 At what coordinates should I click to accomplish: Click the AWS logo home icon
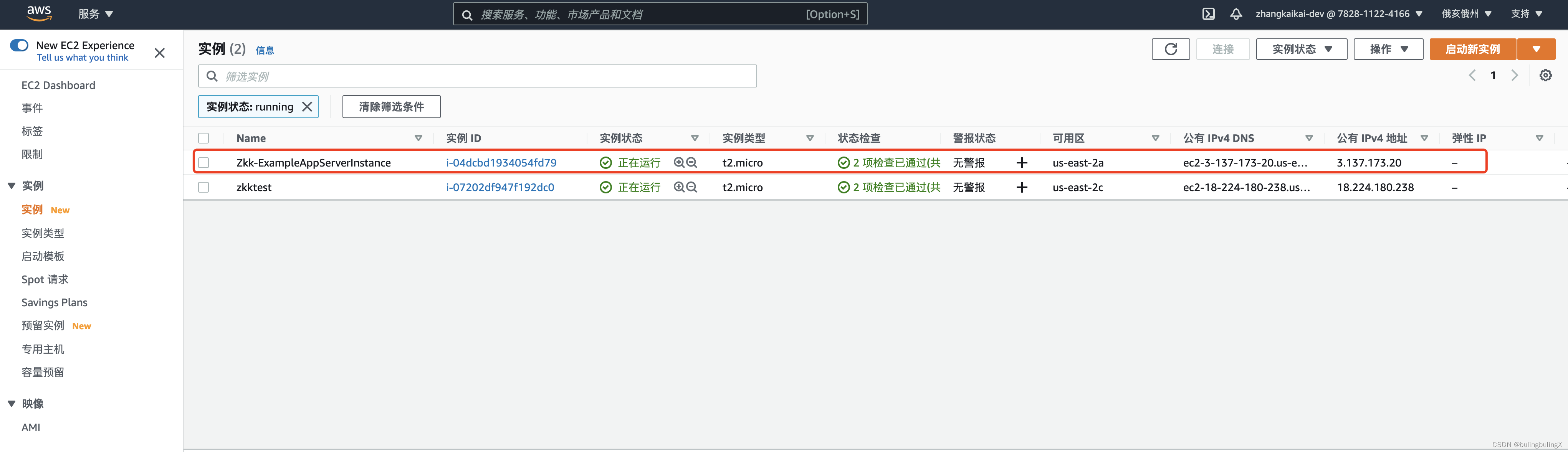pos(39,13)
